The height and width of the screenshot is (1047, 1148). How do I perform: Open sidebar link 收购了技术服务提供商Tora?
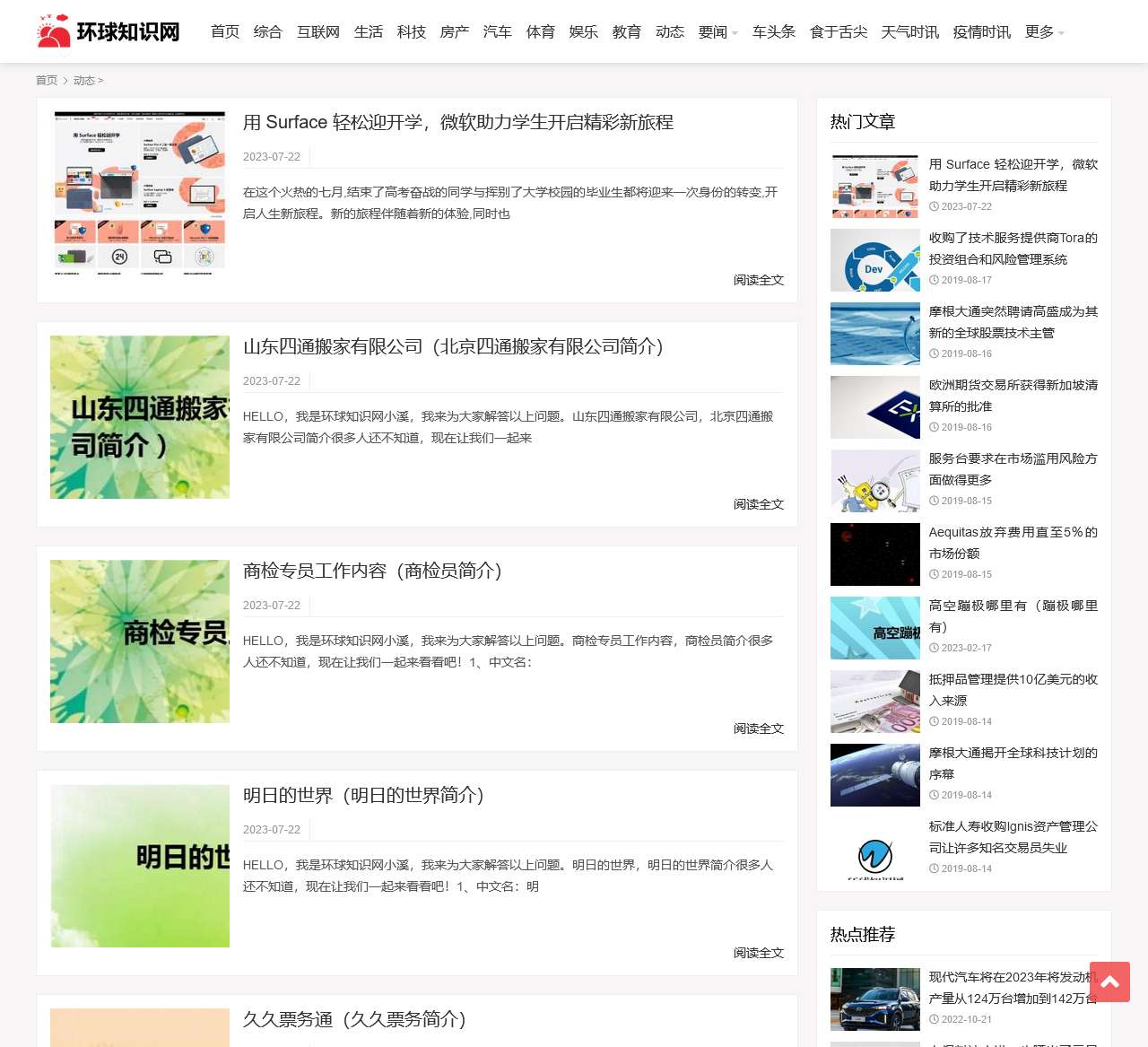[x=1013, y=249]
